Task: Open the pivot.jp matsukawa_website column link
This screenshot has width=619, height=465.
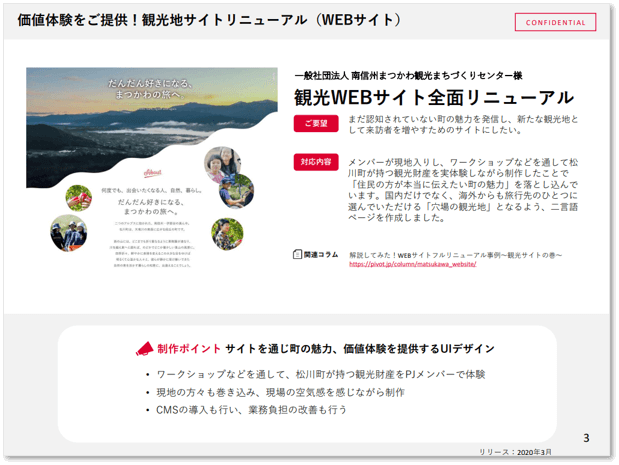Action: (413, 264)
